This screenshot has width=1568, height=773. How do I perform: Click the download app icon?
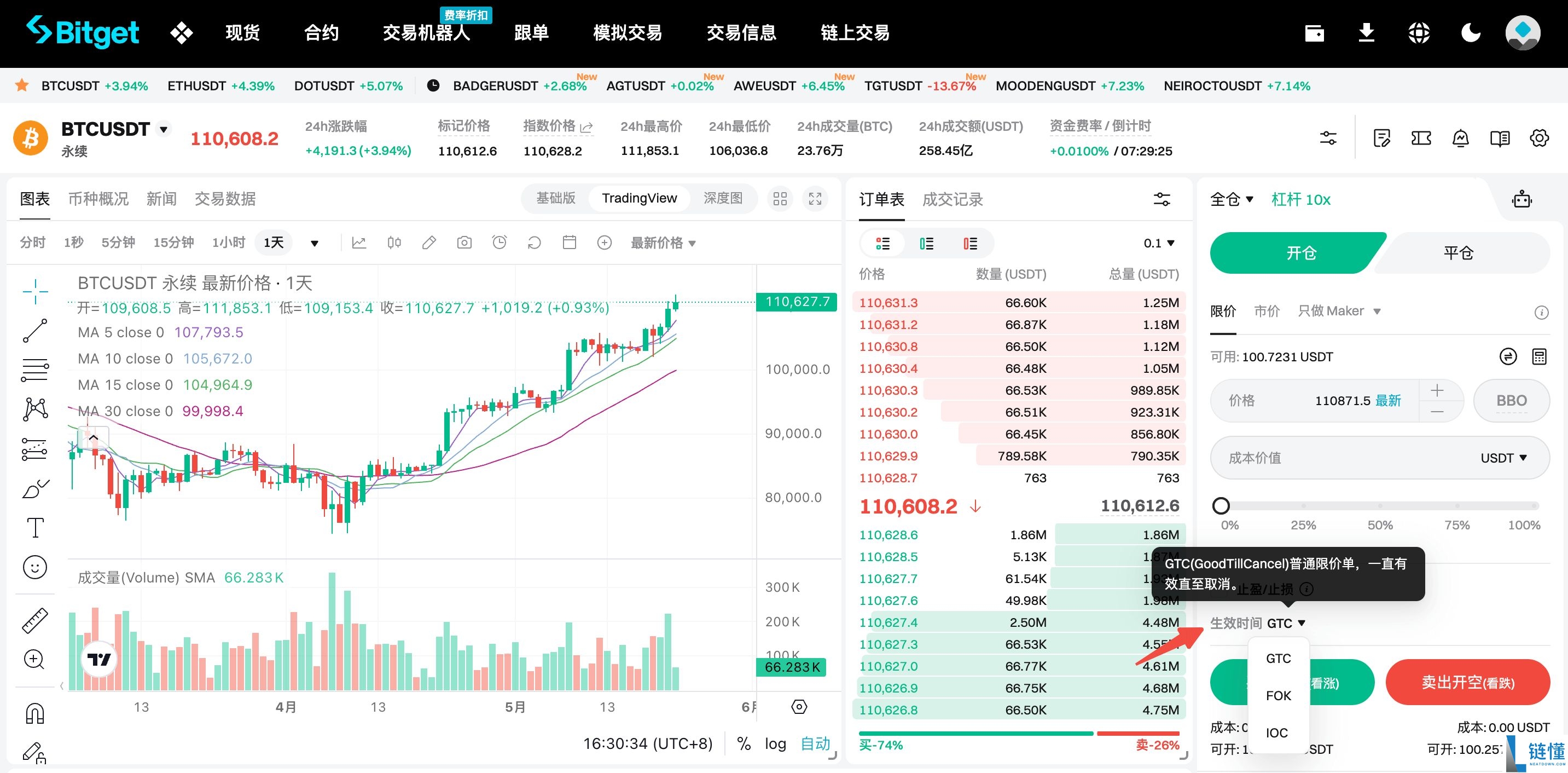coord(1367,33)
